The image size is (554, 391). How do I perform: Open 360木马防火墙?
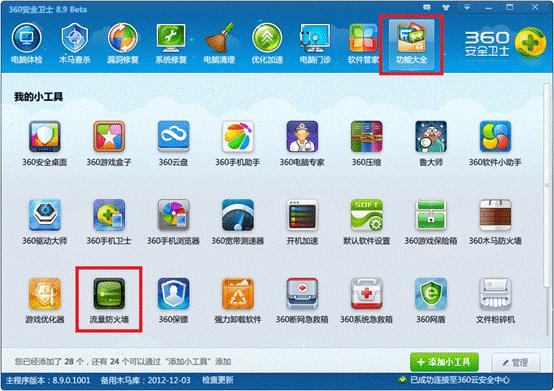(x=495, y=222)
